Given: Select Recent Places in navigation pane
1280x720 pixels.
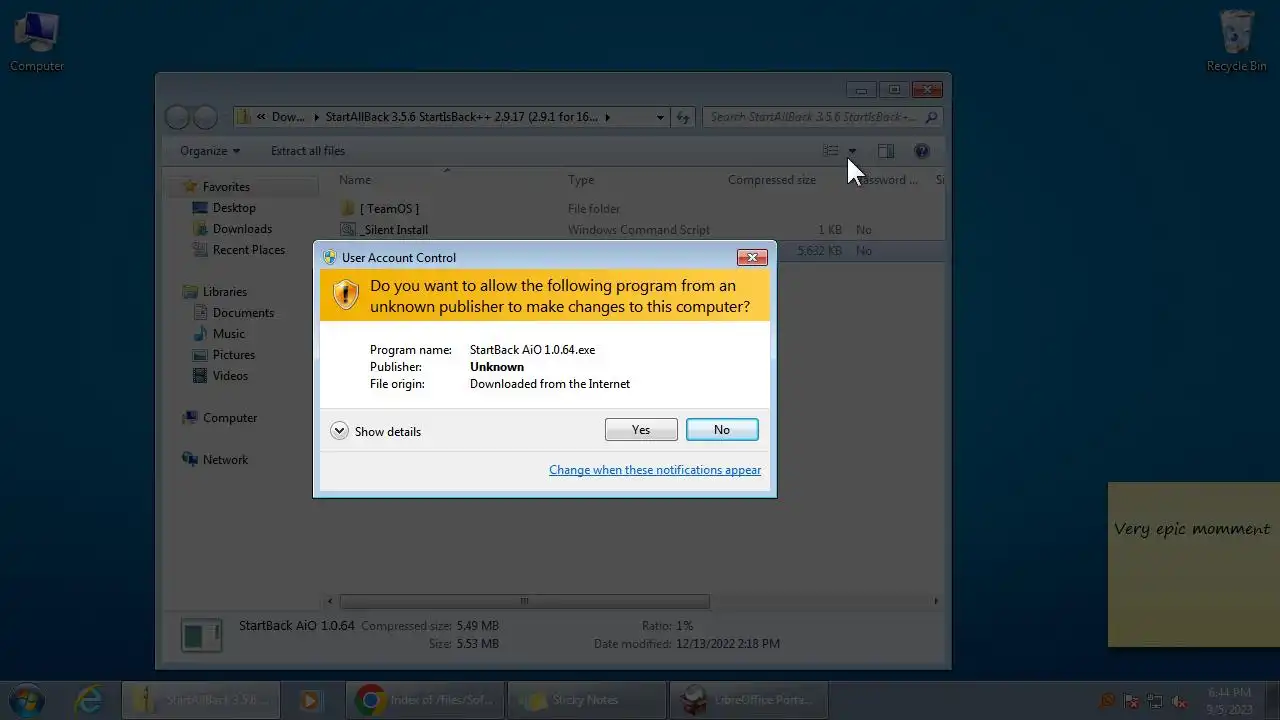Looking at the screenshot, I should coord(248,250).
